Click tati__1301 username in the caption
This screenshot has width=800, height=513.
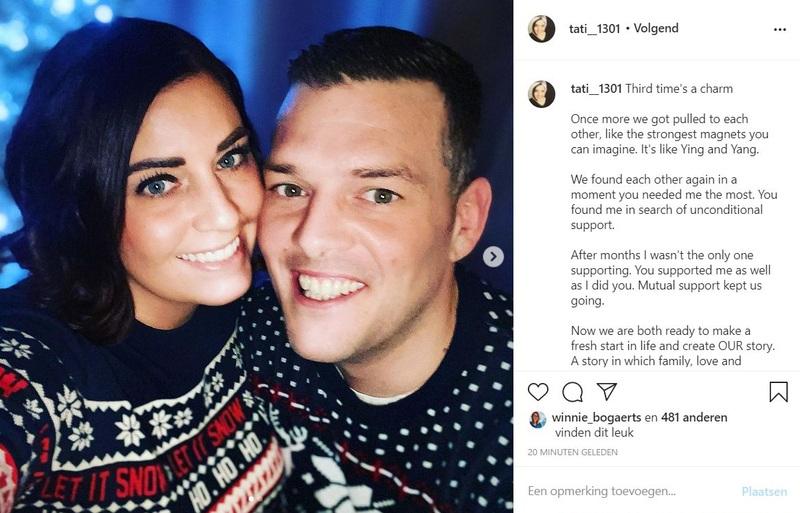pyautogui.click(x=596, y=89)
